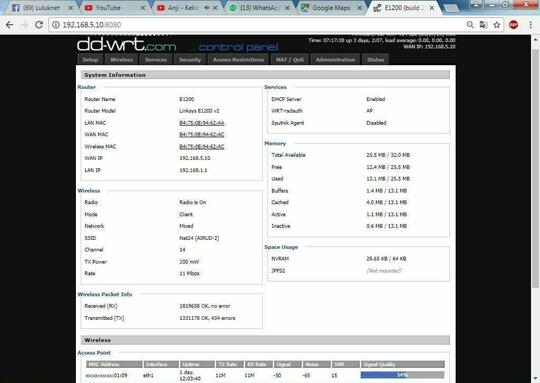Screen dimensions: 540x383
Task: Click the translate page icon
Action: (483, 24)
